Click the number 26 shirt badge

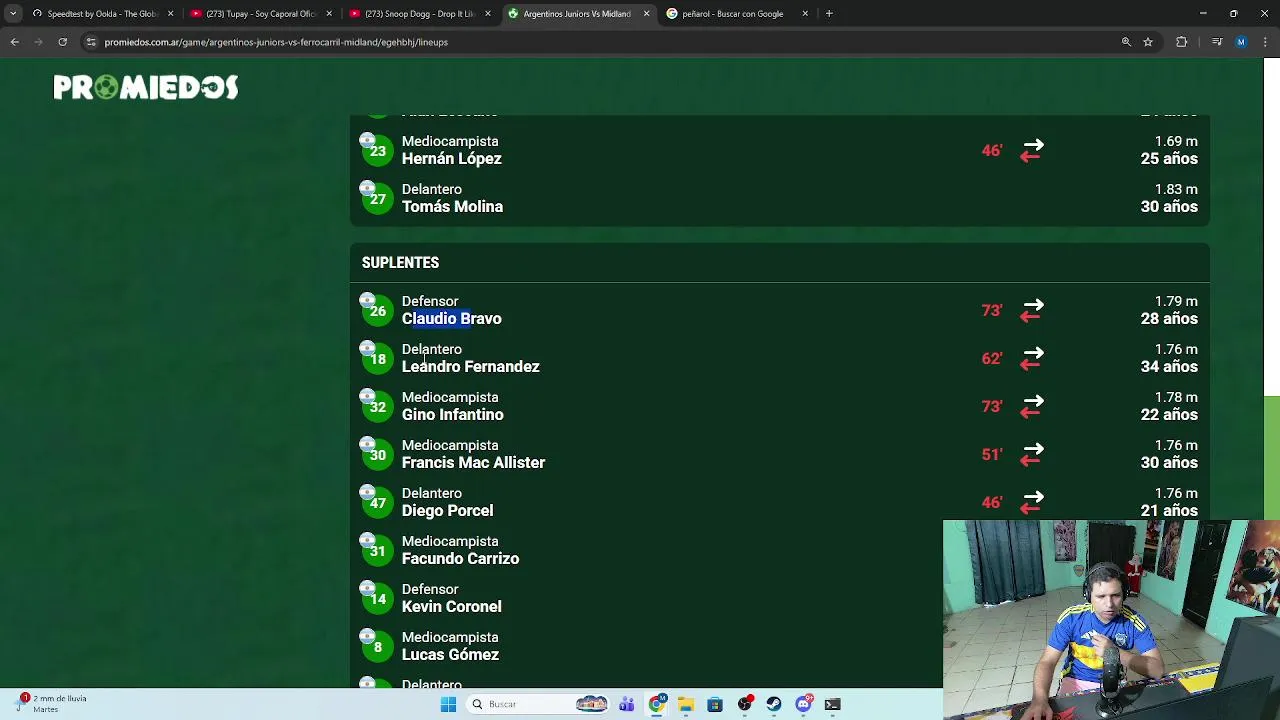pos(377,311)
